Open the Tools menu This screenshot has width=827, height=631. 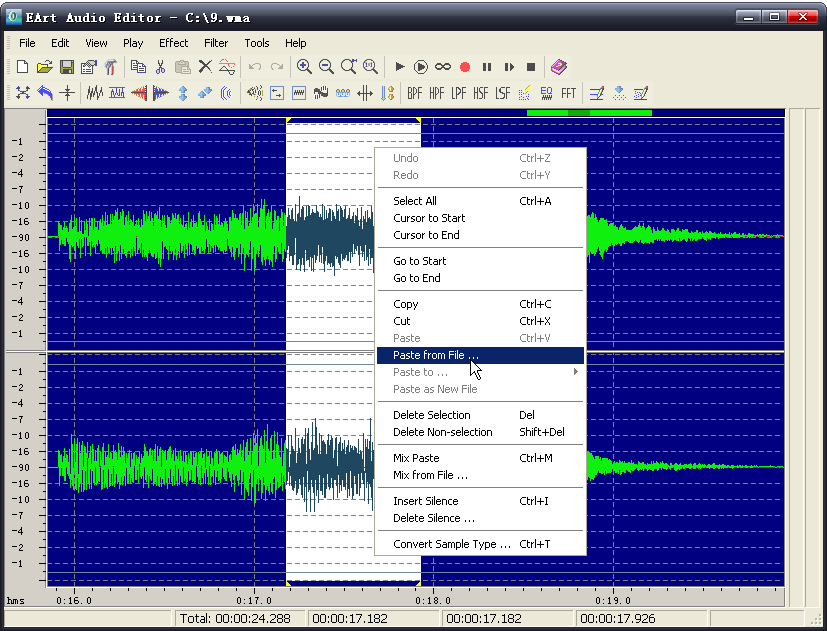[x=256, y=43]
